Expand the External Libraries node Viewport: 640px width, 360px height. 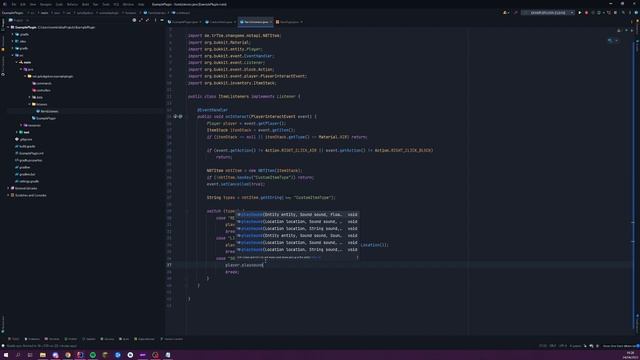8,188
